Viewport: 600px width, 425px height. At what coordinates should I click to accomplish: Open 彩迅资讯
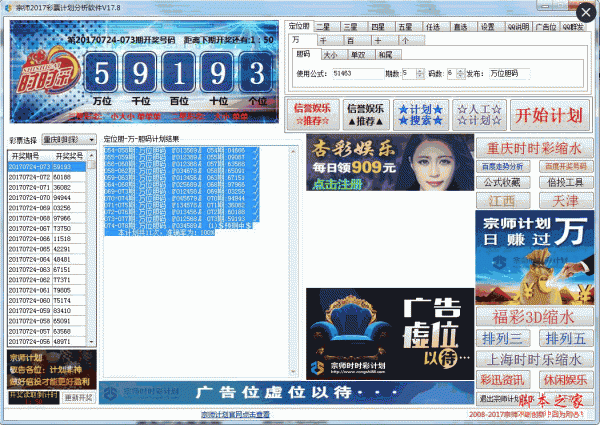pyautogui.click(x=503, y=380)
